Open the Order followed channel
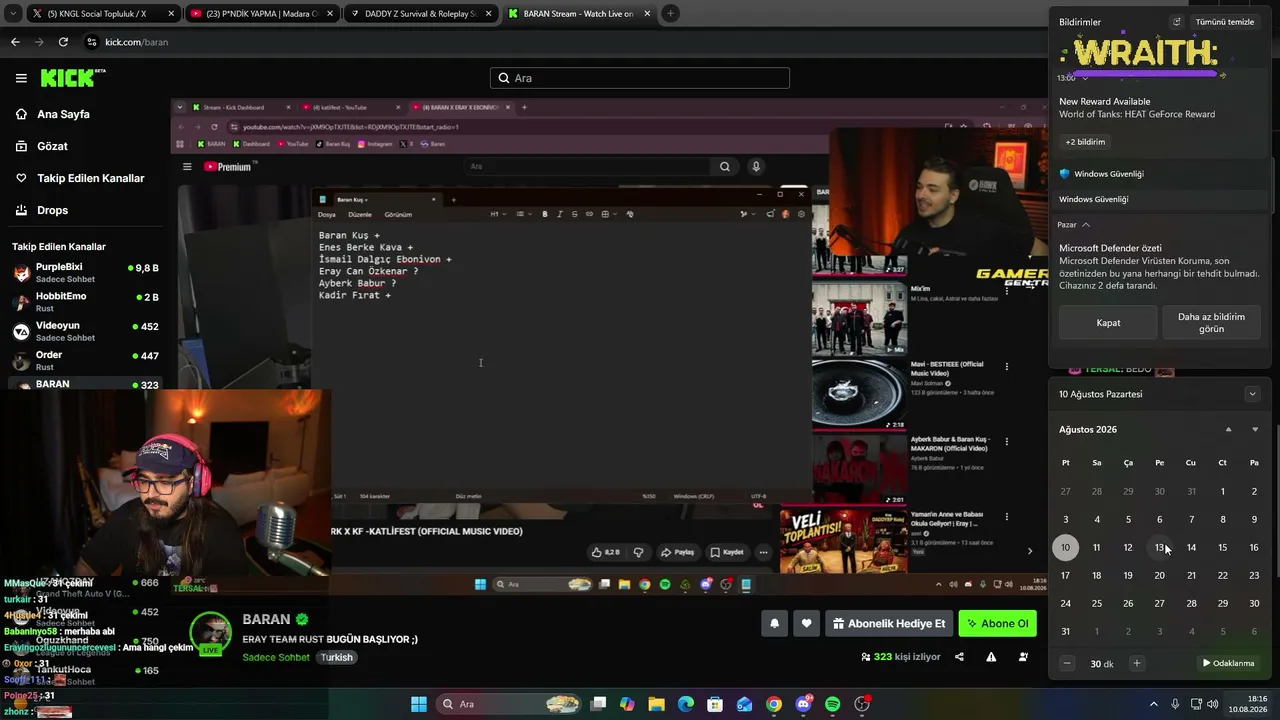Image resolution: width=1280 pixels, height=720 pixels. (x=85, y=360)
